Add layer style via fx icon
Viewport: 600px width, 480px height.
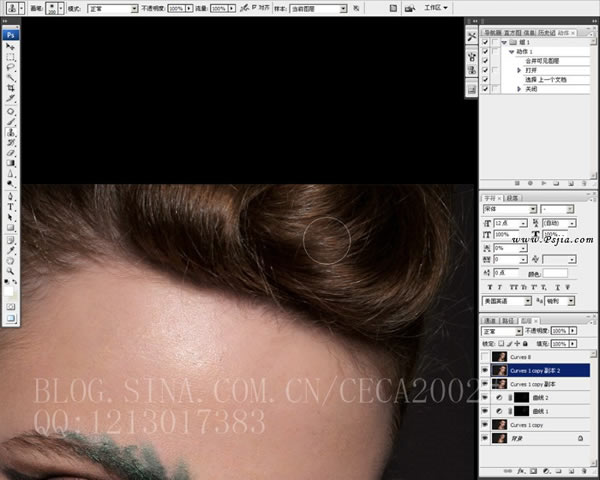(x=521, y=471)
